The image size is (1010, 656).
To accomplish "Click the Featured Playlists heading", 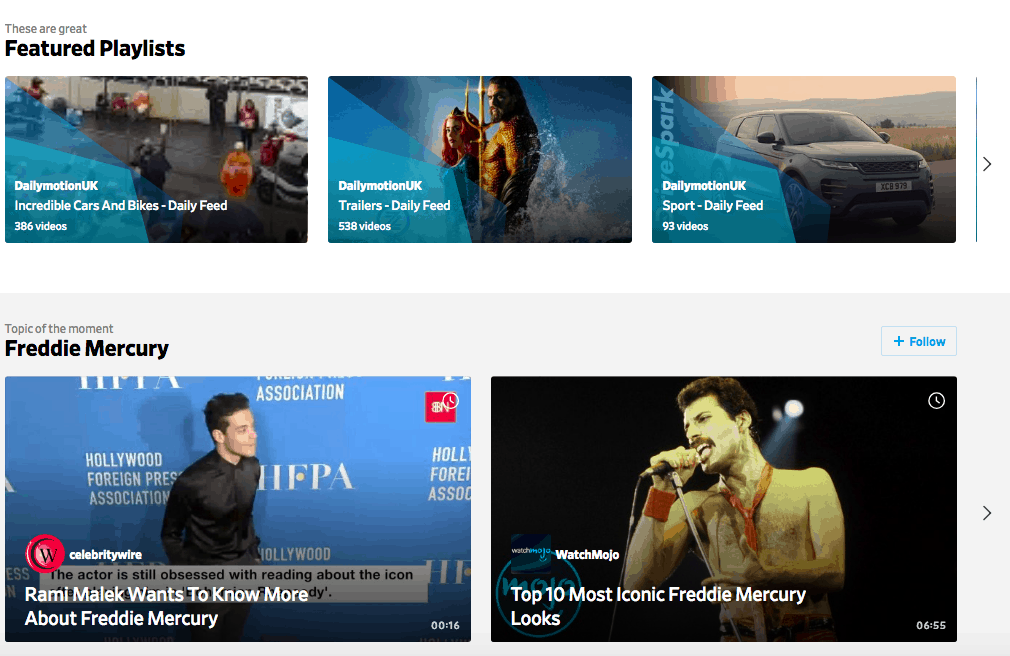I will (95, 48).
